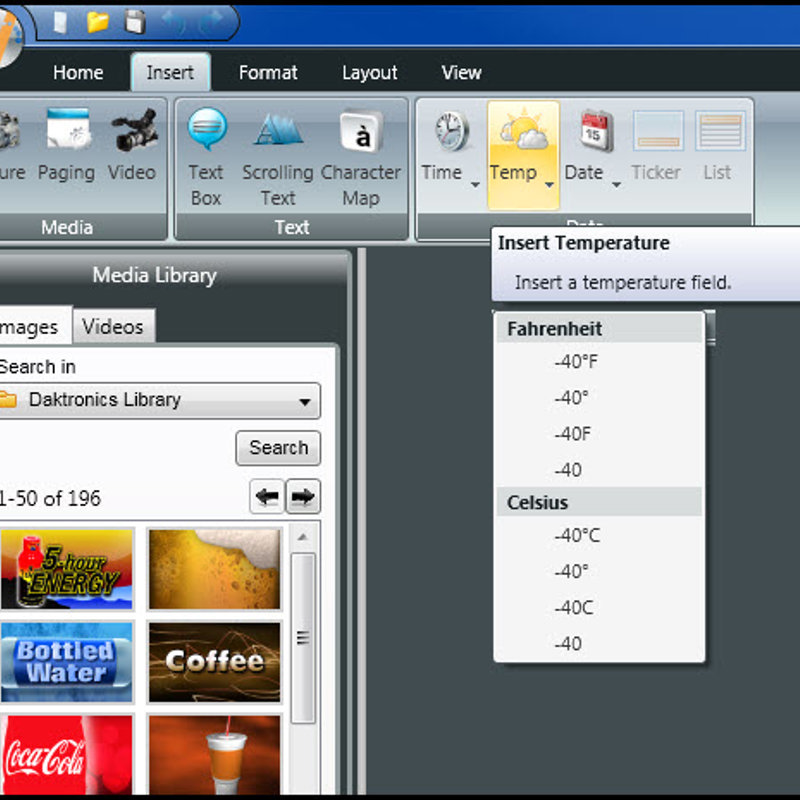Choose -40°C Celsius format

coord(577,536)
